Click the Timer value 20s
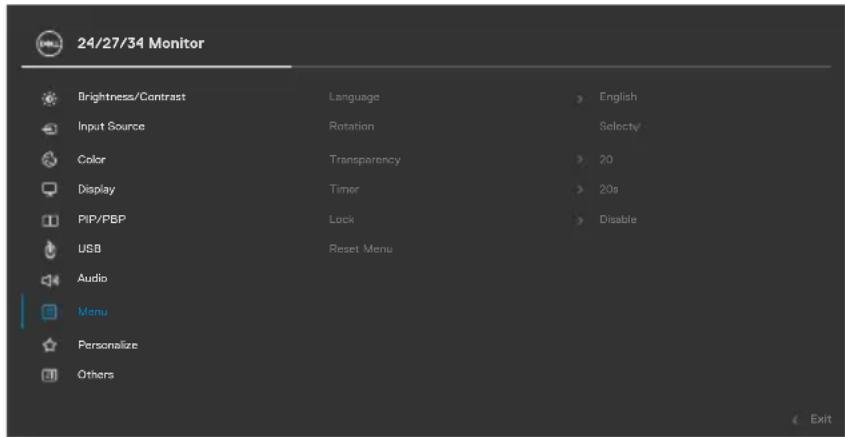 [608, 190]
